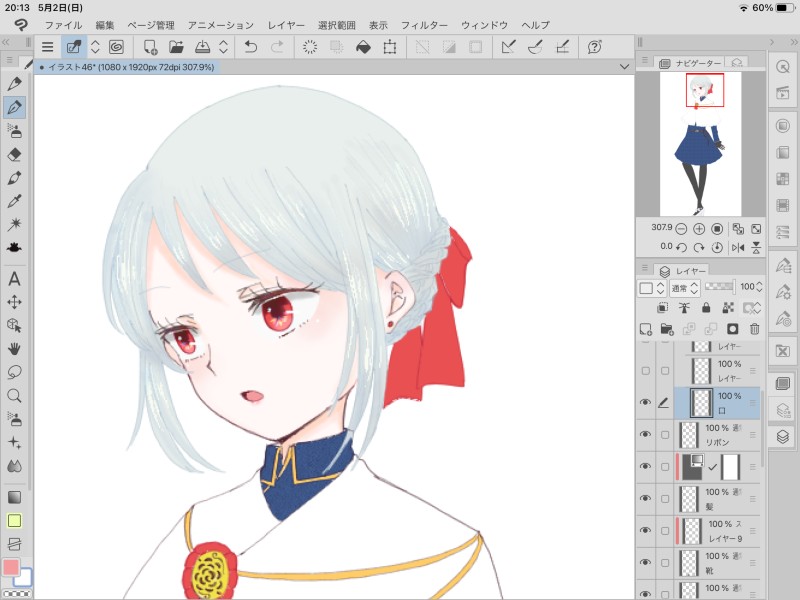Select the Gradient tool
This screenshot has height=600, width=800.
(14, 497)
